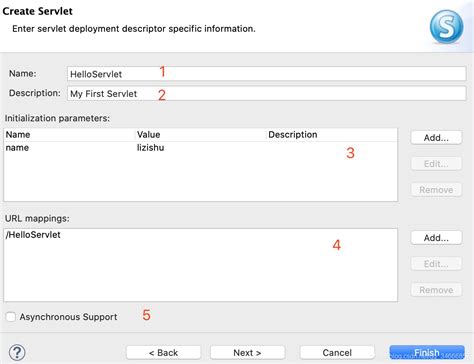Cancel the Create Servlet dialog
474x364 pixels.
pyautogui.click(x=337, y=352)
